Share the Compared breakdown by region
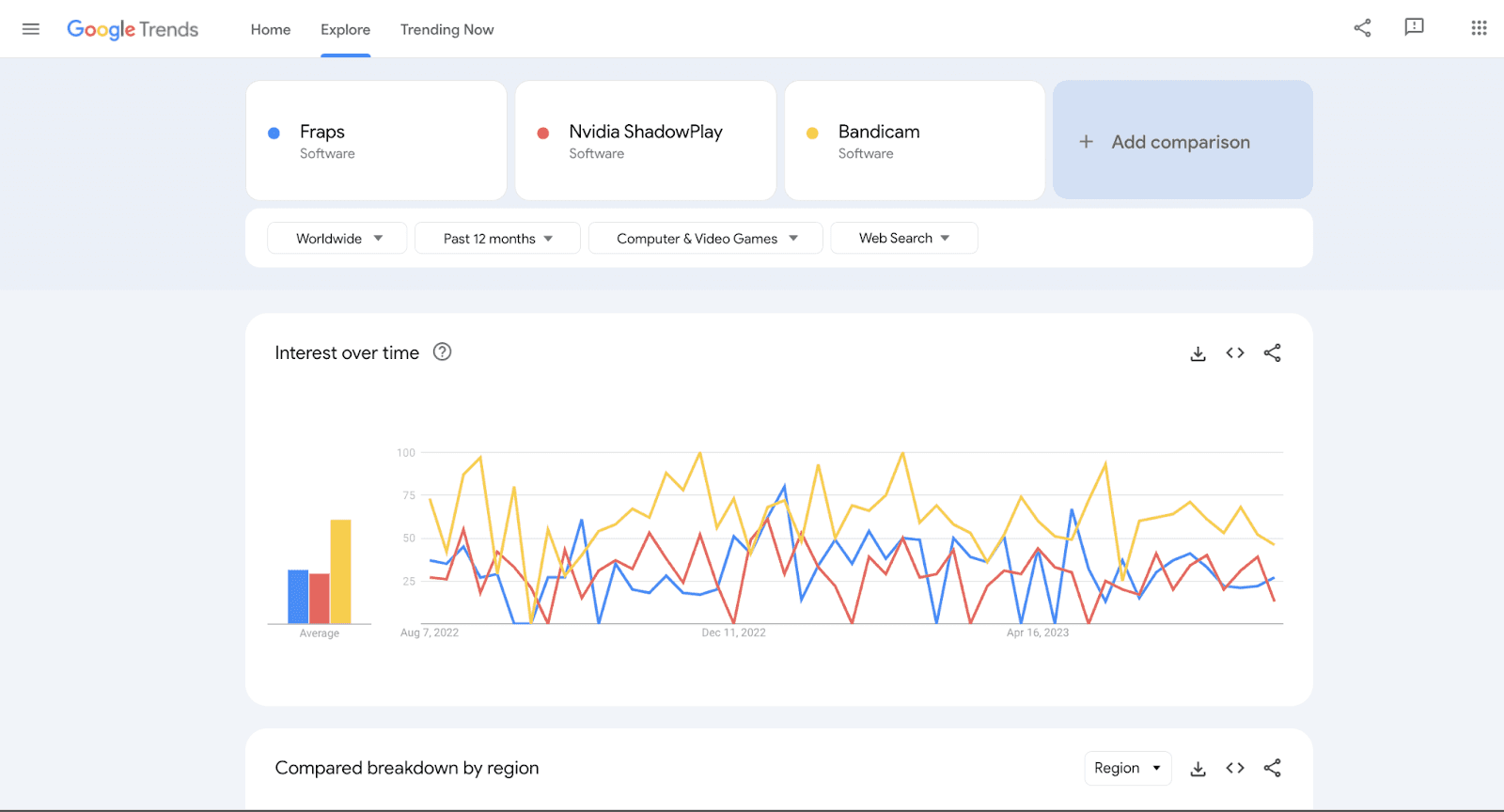This screenshot has height=812, width=1504. pos(1273,768)
